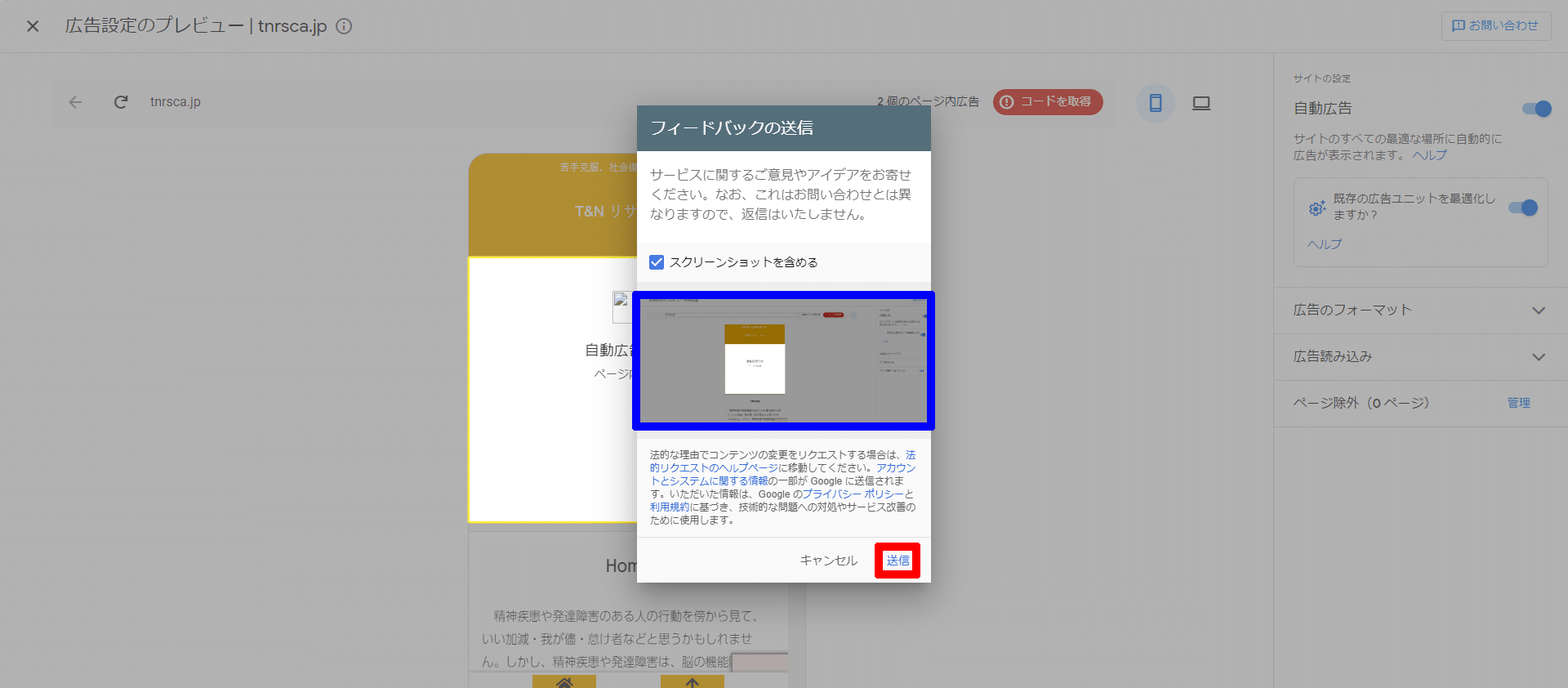Image resolution: width=1568 pixels, height=688 pixels.
Task: Switch to desktop laptop preview
Action: pyautogui.click(x=1201, y=103)
